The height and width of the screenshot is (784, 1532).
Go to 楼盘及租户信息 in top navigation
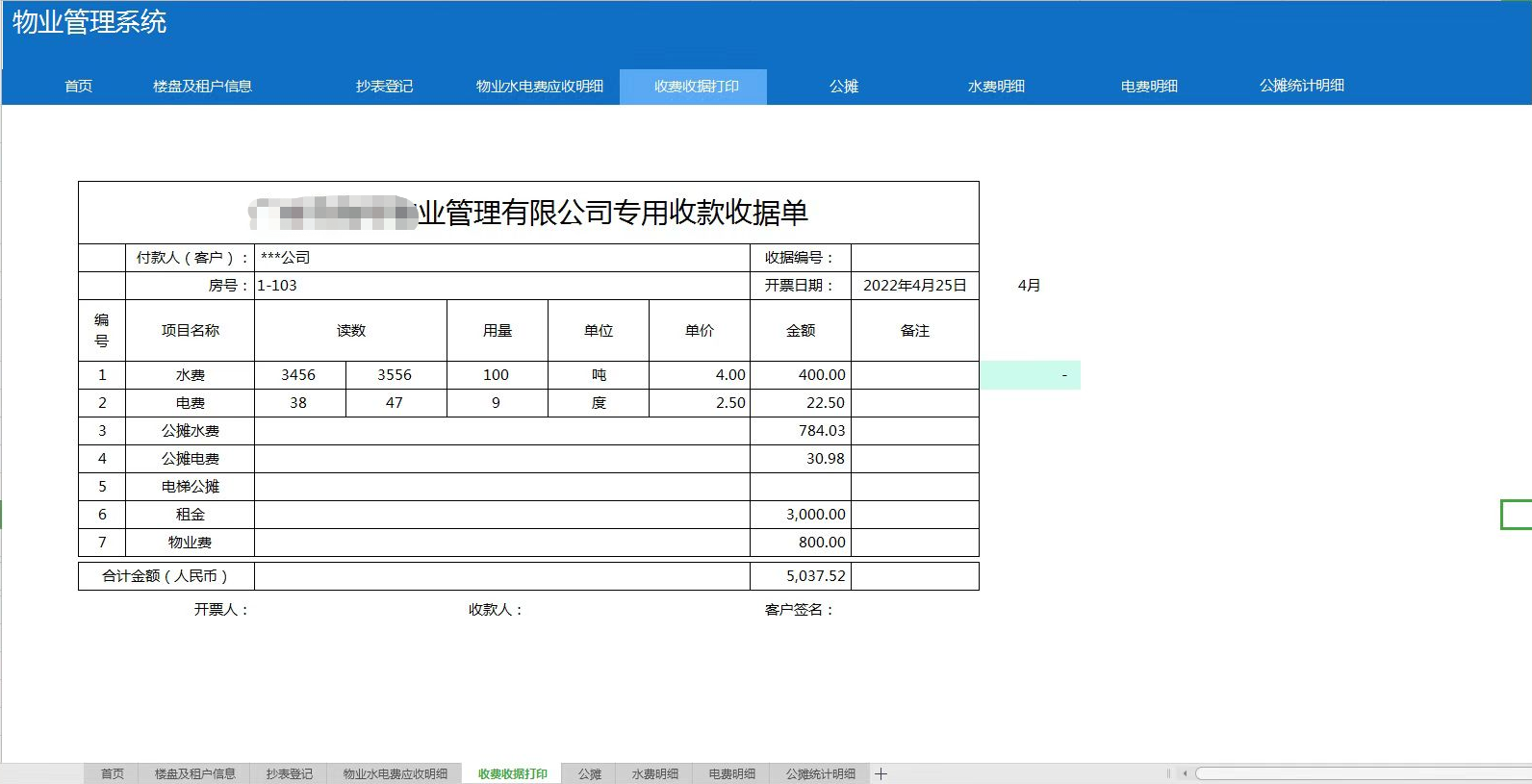[x=202, y=87]
